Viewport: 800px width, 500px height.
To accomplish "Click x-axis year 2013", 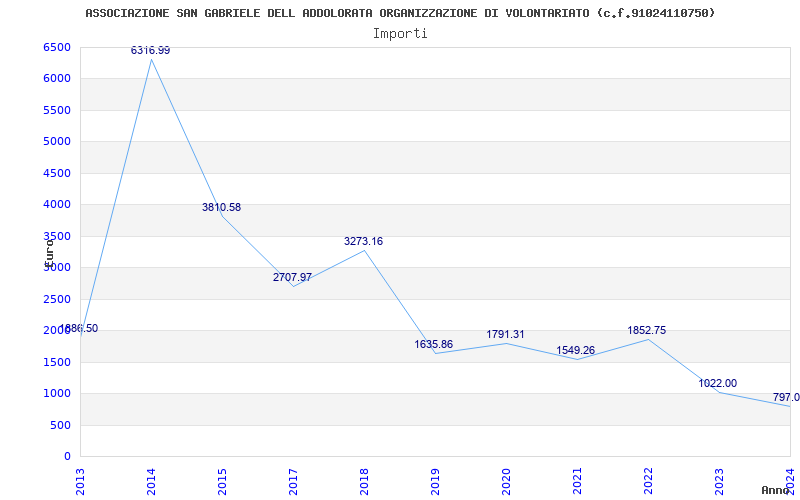I will tap(80, 481).
